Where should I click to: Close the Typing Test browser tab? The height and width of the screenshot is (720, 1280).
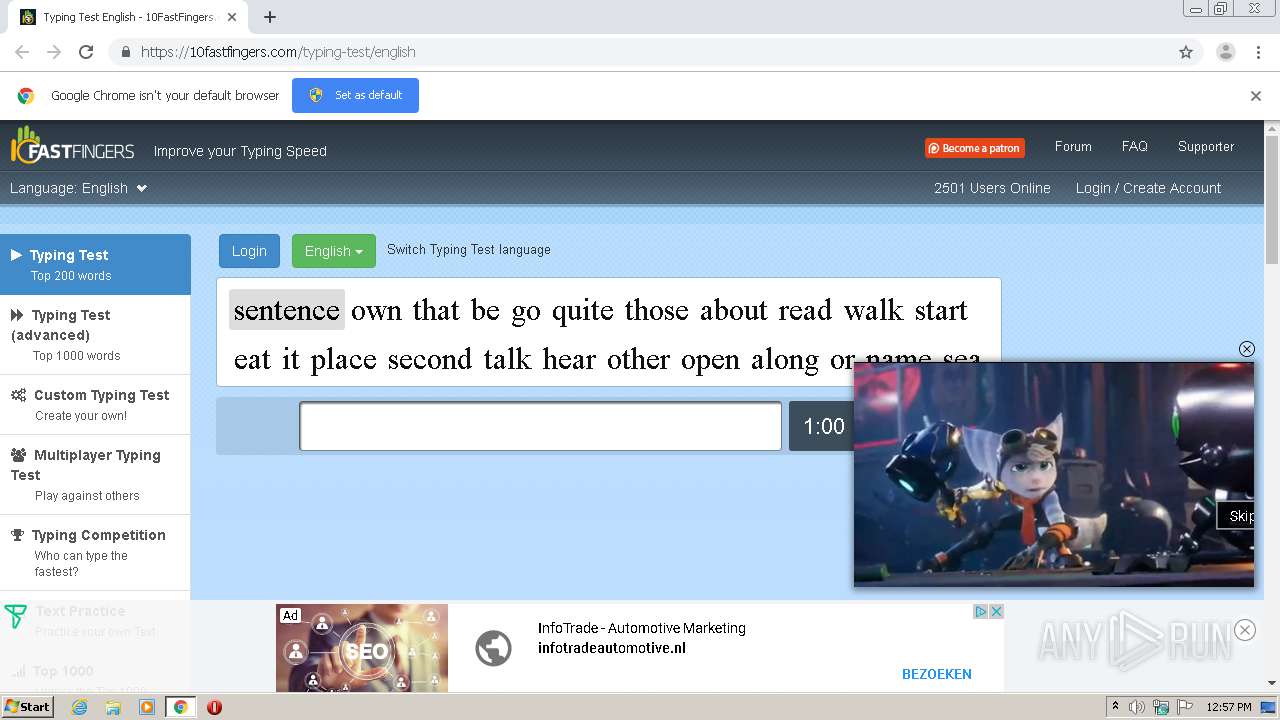pos(232,17)
